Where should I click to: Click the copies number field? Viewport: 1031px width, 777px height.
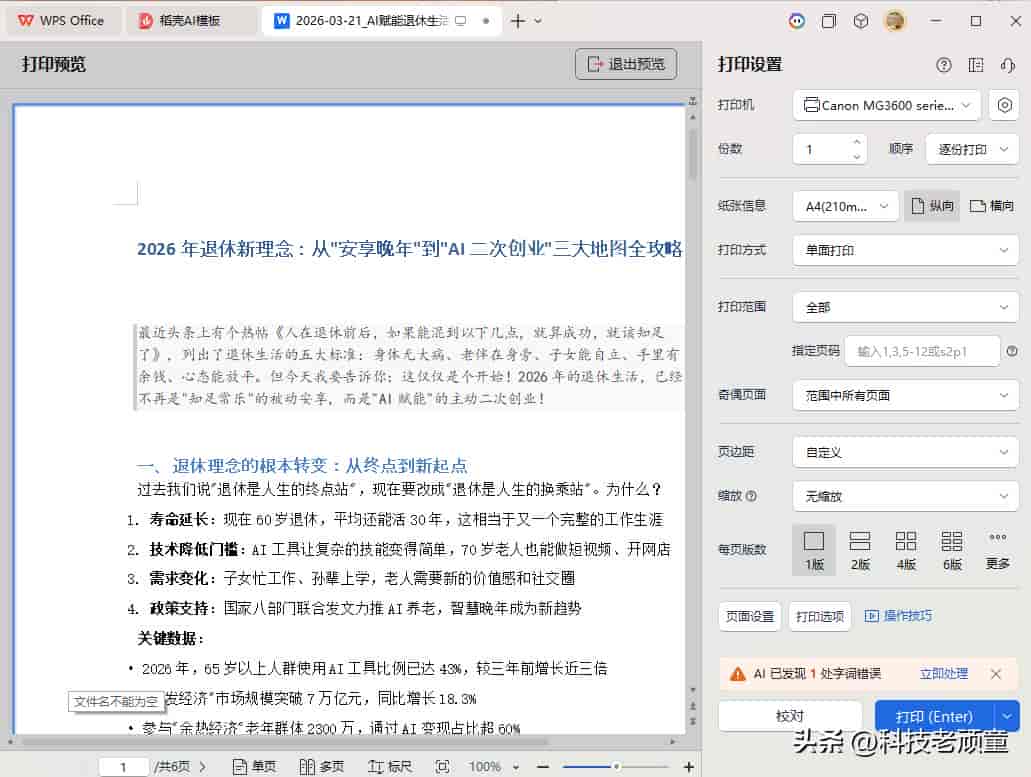(822, 149)
